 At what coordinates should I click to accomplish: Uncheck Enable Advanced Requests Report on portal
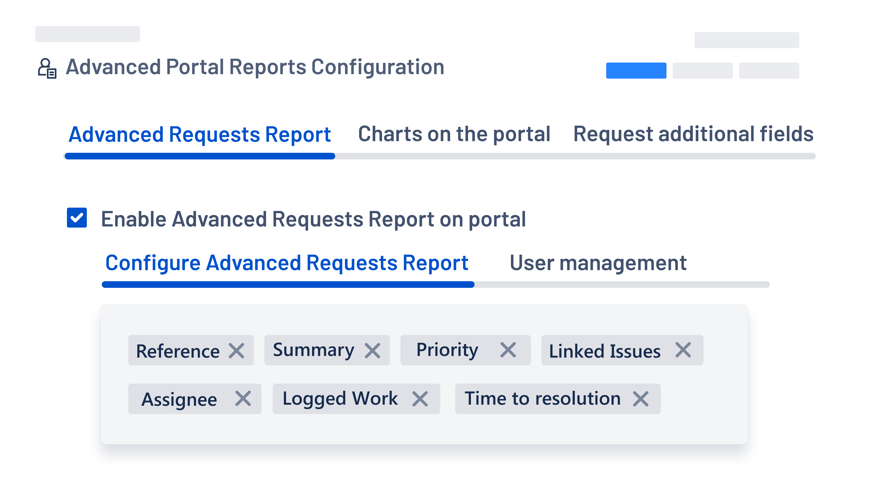point(77,218)
